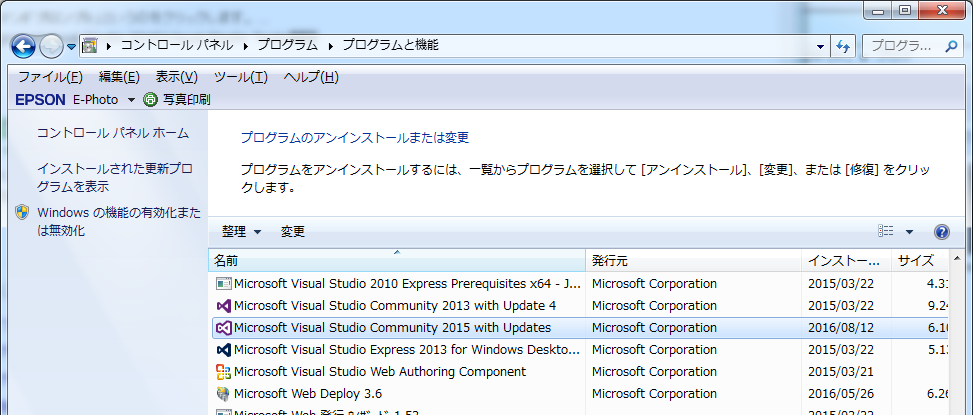973x415 pixels.
Task: Click Microsoft Web Deploy 3.6 icon
Action: coord(223,393)
